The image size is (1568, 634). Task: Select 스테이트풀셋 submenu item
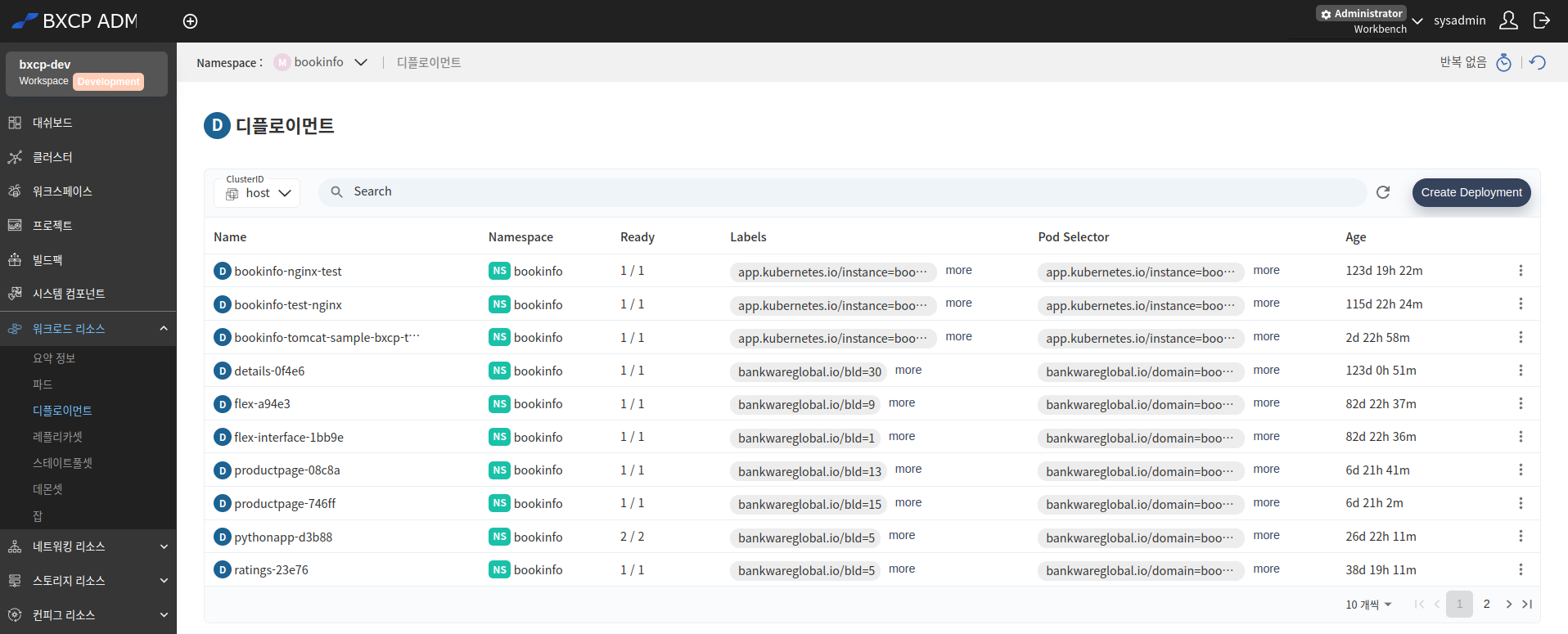tap(62, 463)
